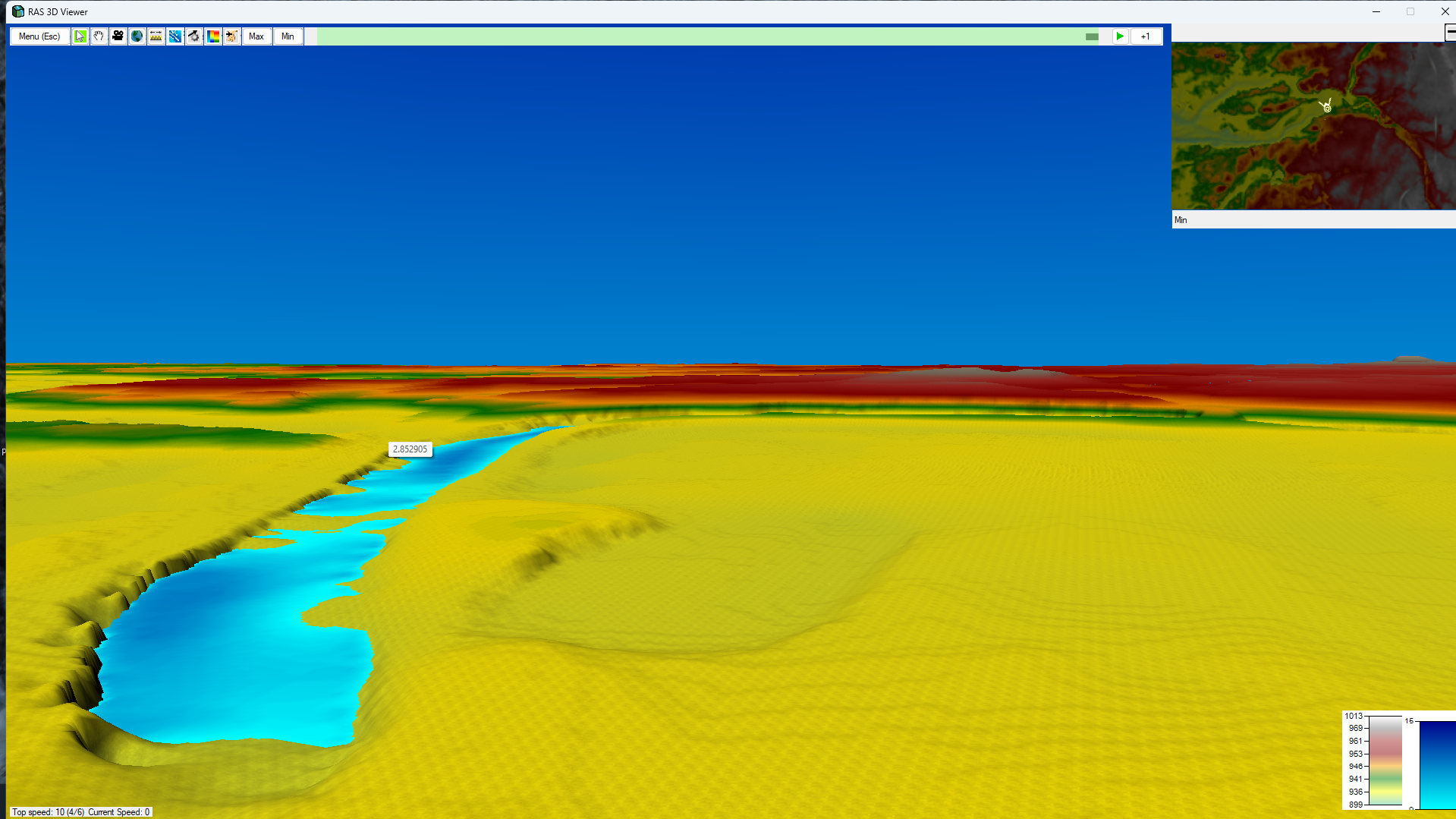Open the movie camera recording tool
This screenshot has height=819, width=1456.
point(118,36)
